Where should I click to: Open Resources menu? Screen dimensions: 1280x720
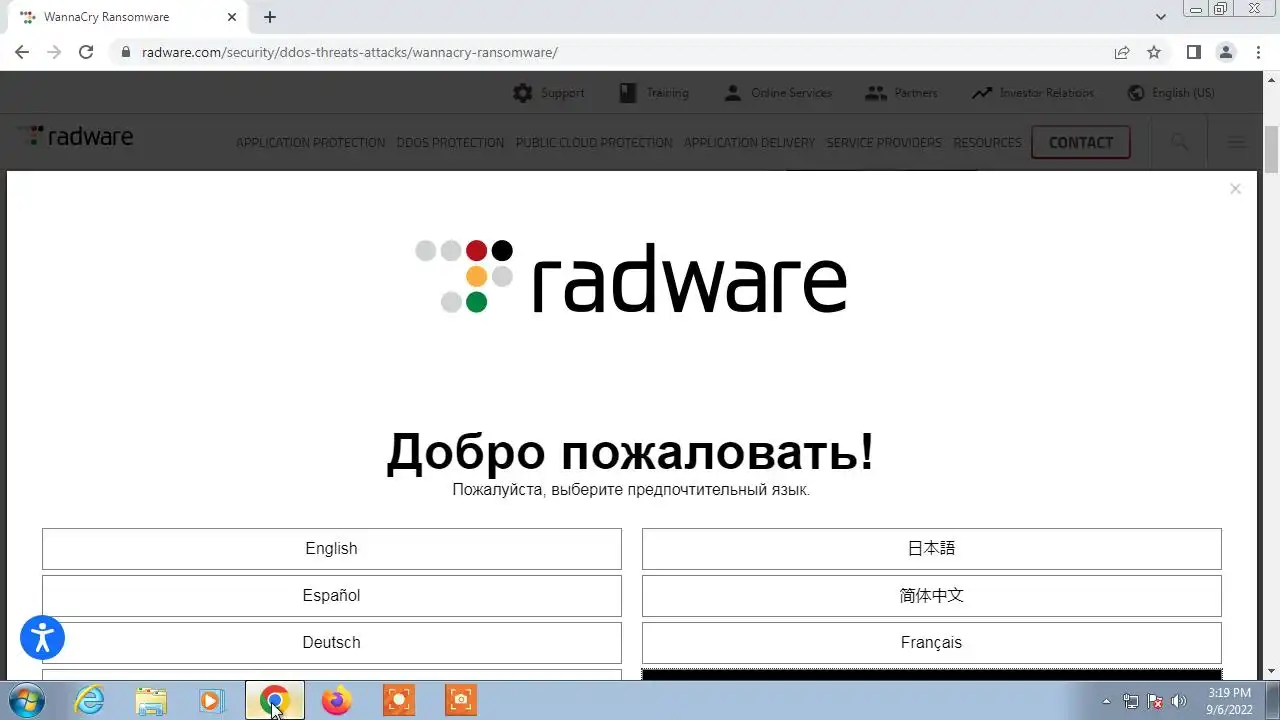point(987,143)
